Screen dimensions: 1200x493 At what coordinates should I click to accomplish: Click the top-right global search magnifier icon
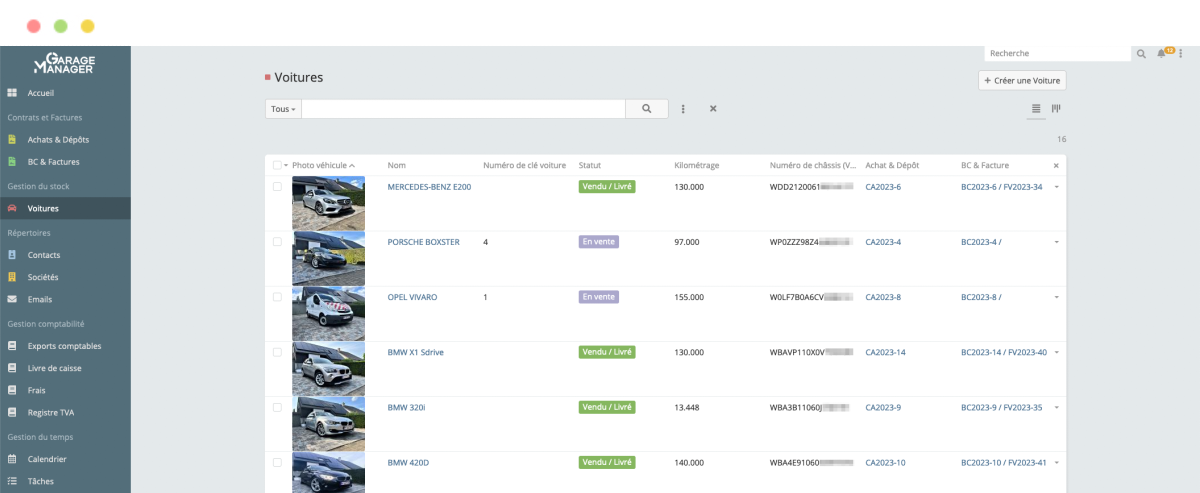1141,54
